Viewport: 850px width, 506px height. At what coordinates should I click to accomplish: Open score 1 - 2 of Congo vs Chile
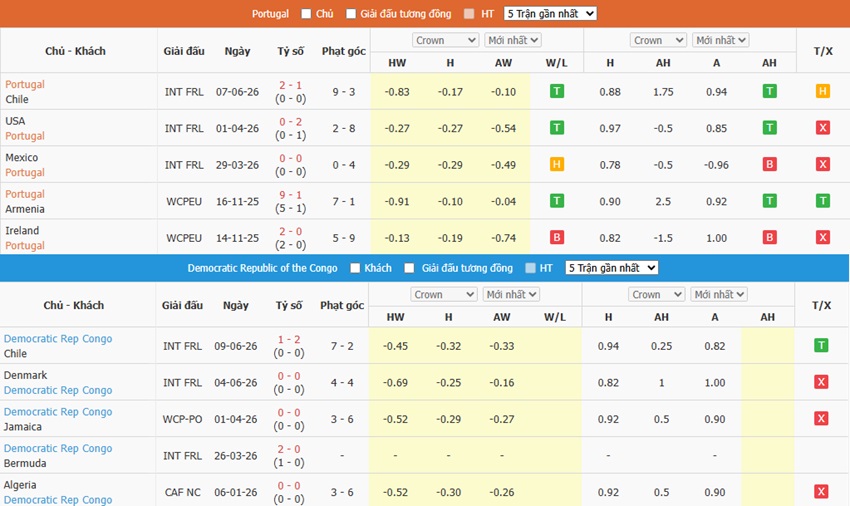(289, 340)
